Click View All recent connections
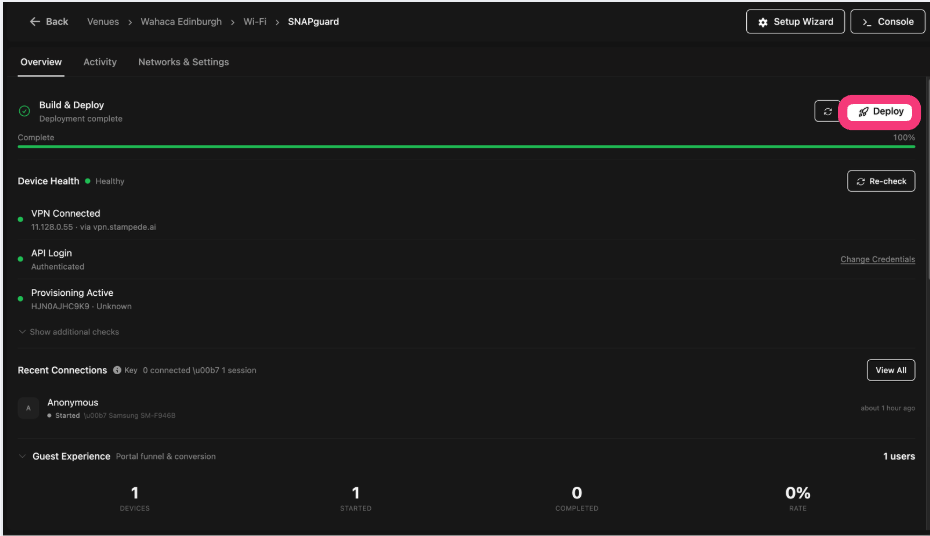930x536 pixels. [890, 370]
